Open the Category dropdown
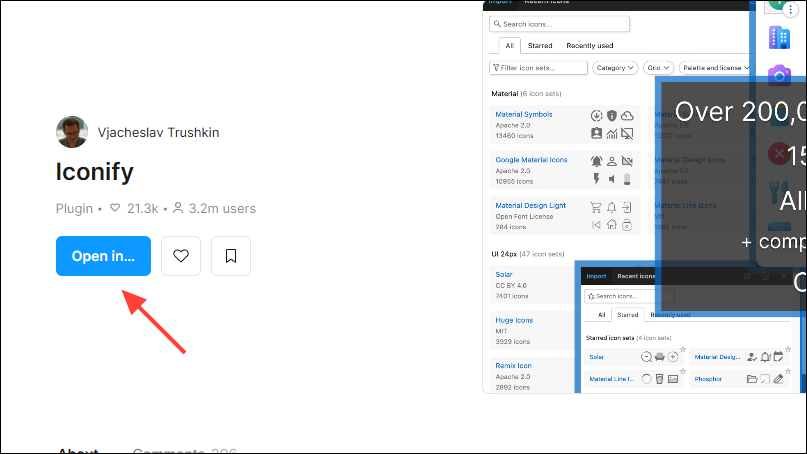Viewport: 807px width, 454px height. 615,68
